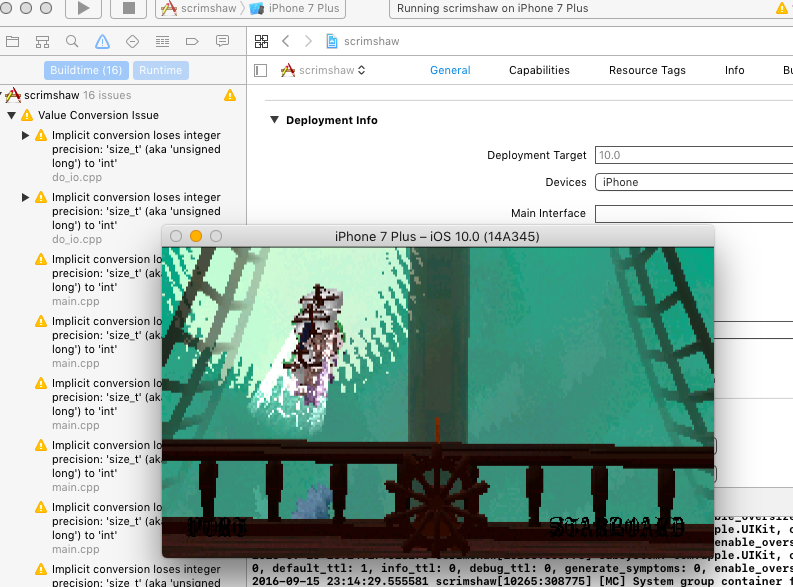793x587 pixels.
Task: Click warning badge beside scrimshaw 16 issues
Action: [x=230, y=95]
